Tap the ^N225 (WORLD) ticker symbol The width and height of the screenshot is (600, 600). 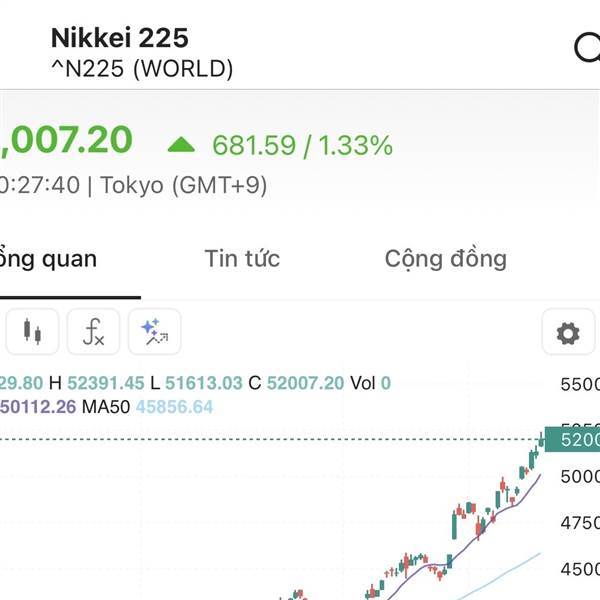tap(141, 69)
